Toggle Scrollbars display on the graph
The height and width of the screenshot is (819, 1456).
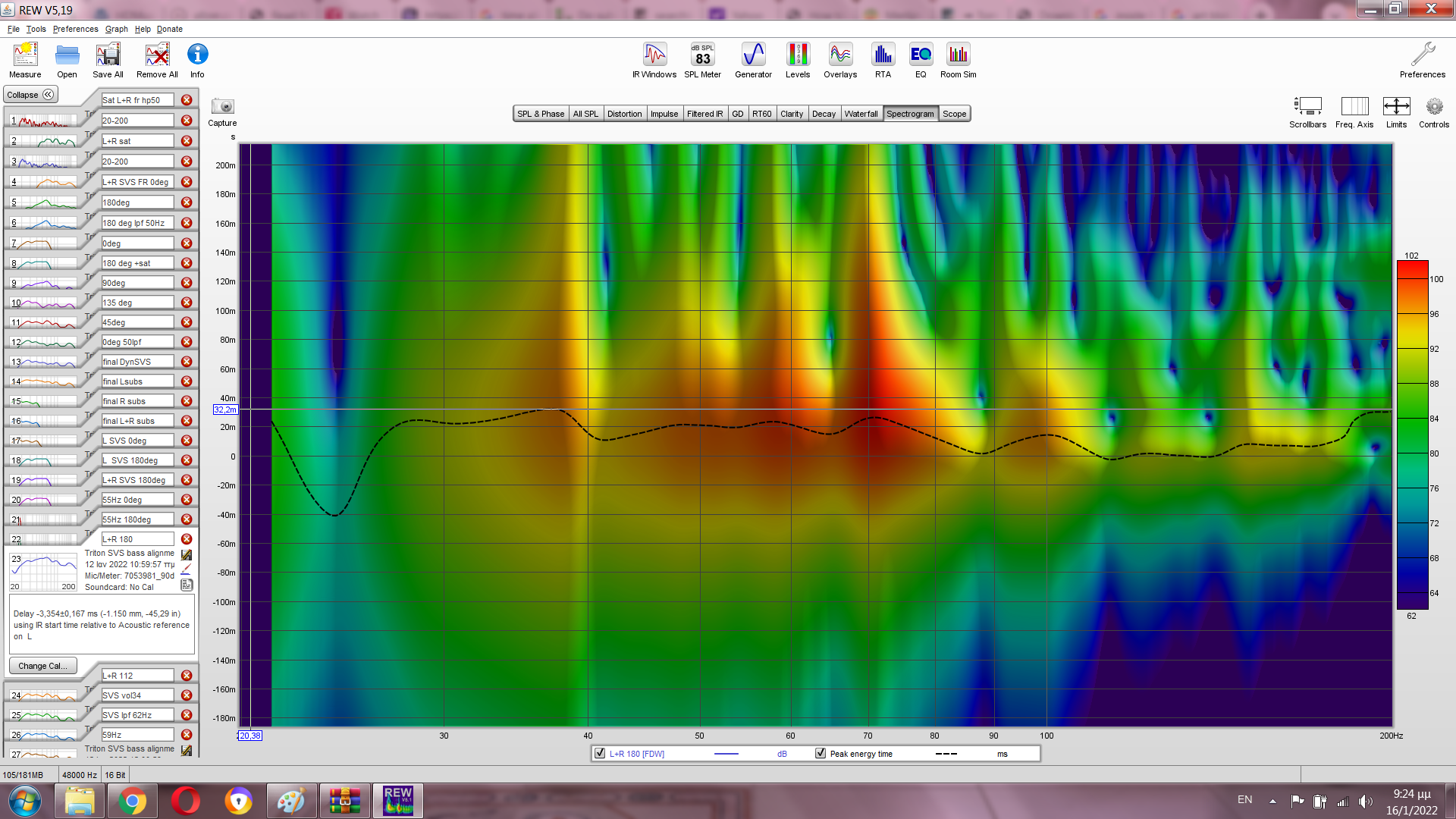[1307, 107]
